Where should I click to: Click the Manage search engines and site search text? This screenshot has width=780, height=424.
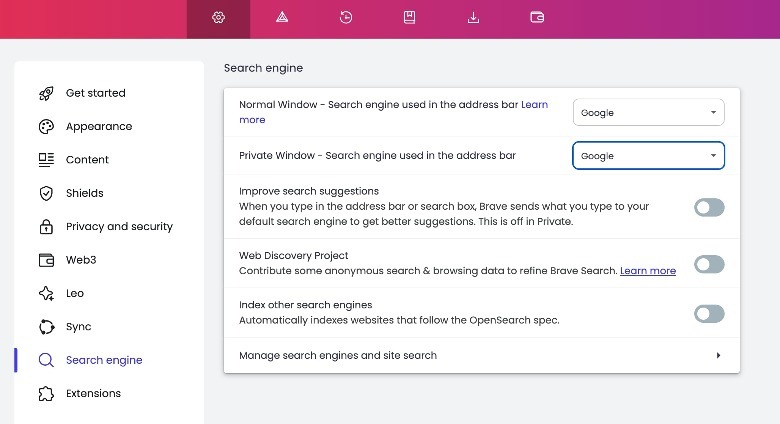338,355
